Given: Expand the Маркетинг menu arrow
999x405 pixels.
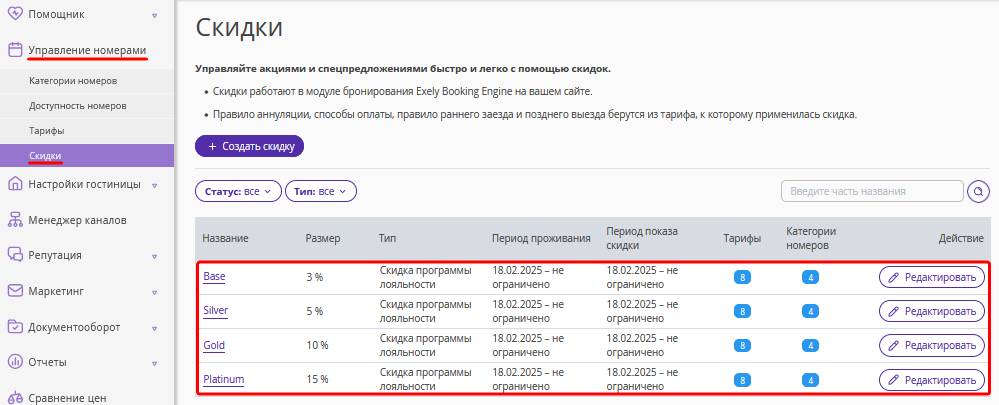Looking at the screenshot, I should point(154,292).
